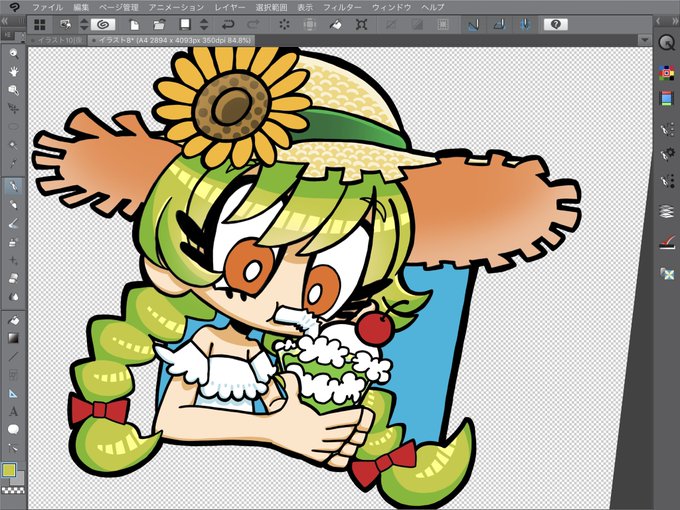The height and width of the screenshot is (510, 680).
Task: Switch to the イラスト10 canvas tab
Action: pos(58,40)
